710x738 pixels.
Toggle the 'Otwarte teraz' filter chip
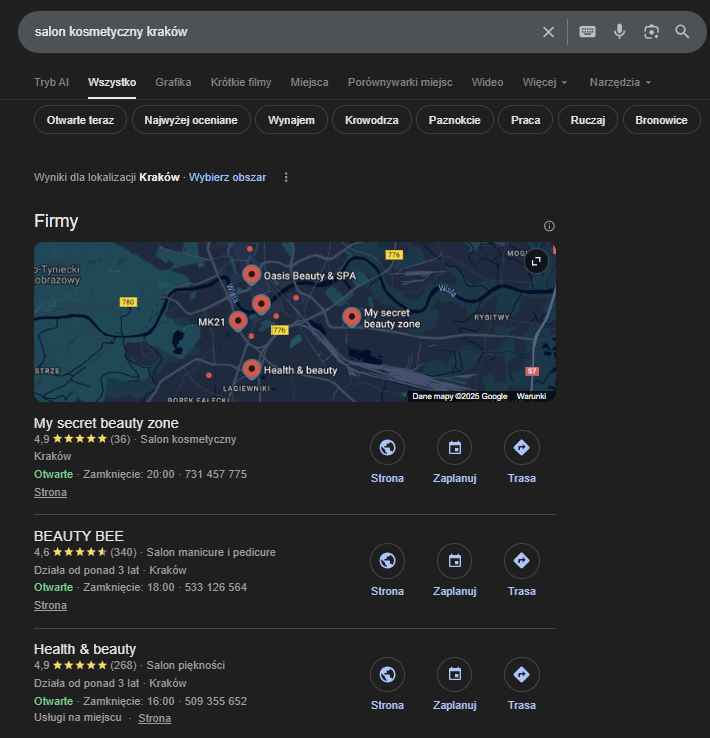[80, 120]
